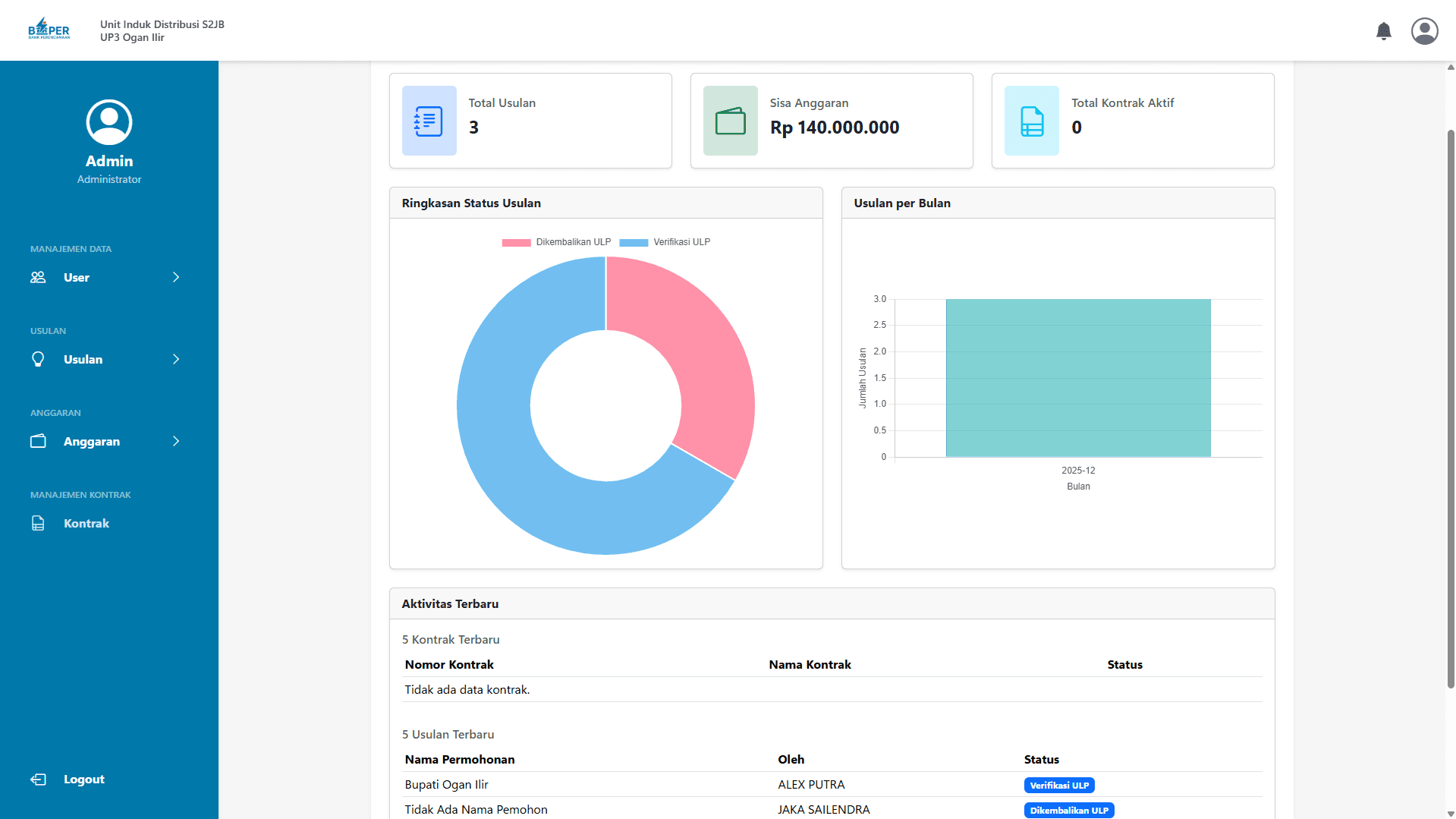Expand the User menu chevron
Viewport: 1456px width, 819px height.
[x=176, y=277]
